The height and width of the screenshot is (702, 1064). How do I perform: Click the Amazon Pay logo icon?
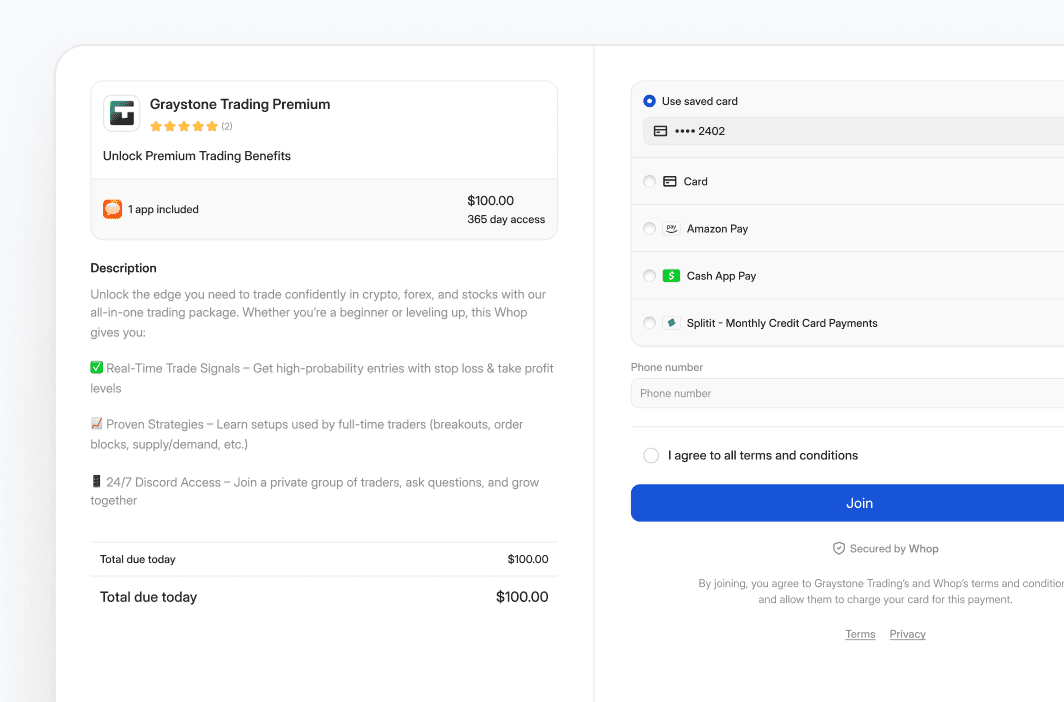pyautogui.click(x=670, y=228)
